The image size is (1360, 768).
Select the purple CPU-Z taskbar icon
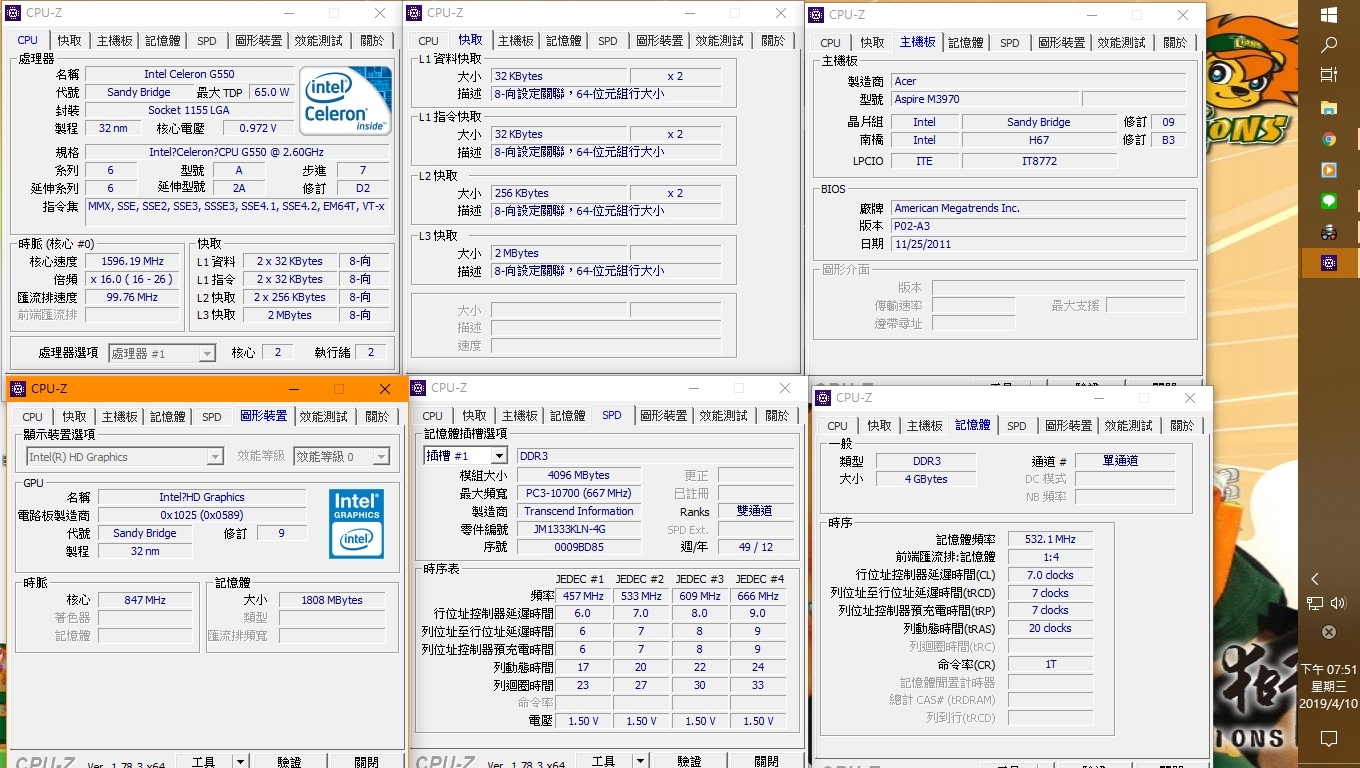(x=1329, y=263)
